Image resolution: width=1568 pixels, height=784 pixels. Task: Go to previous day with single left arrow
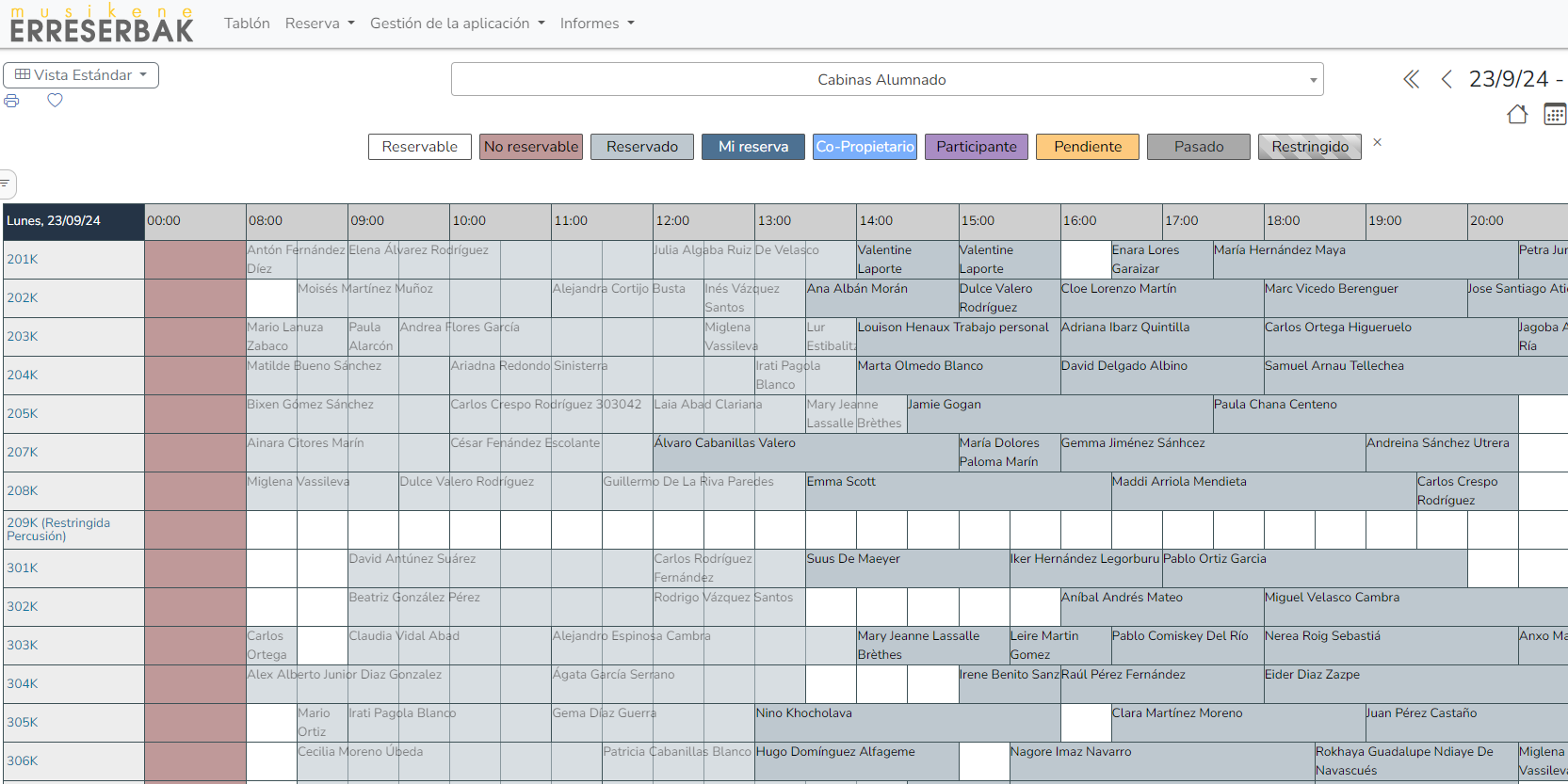(x=1447, y=79)
